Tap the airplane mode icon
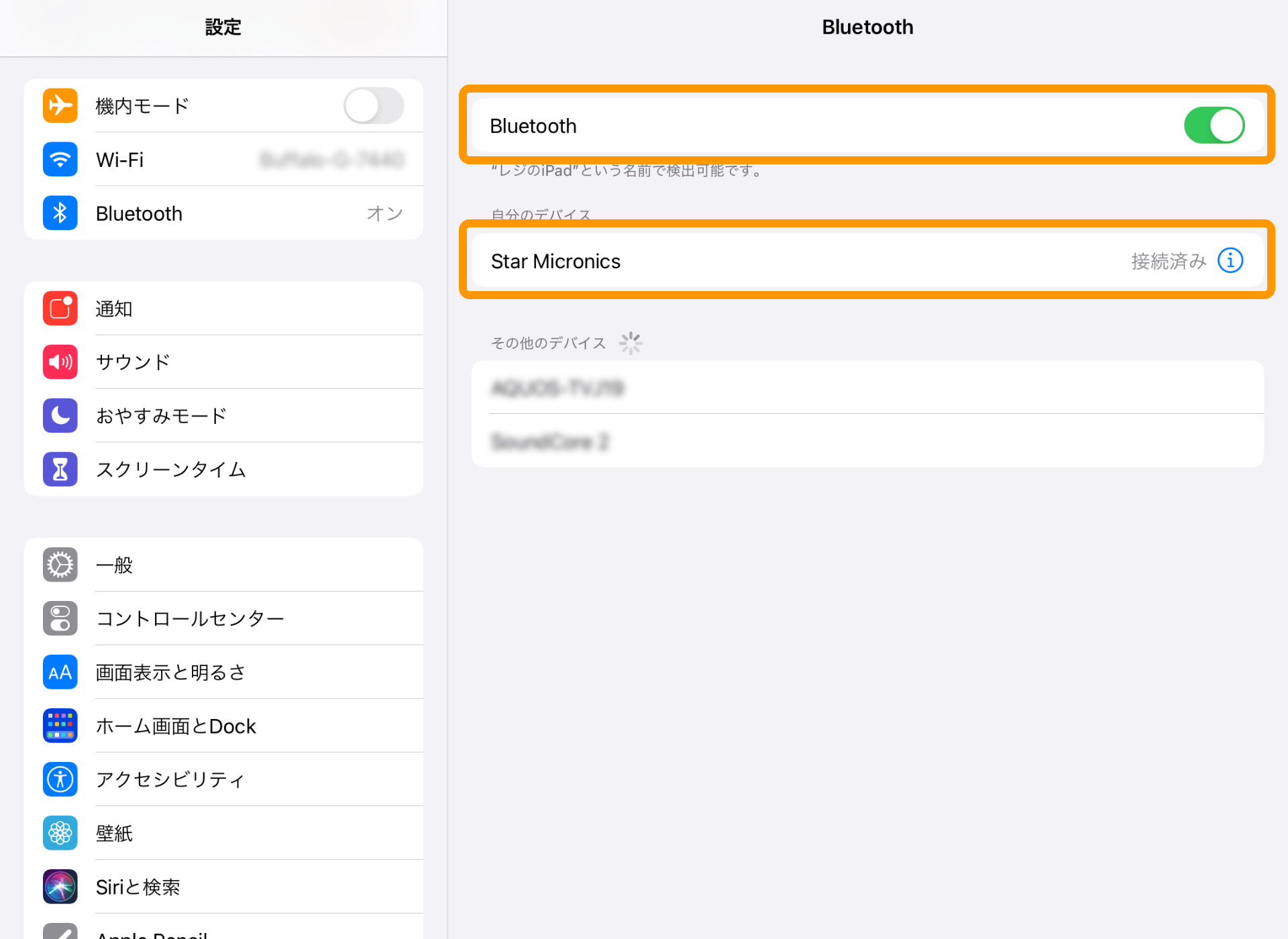Viewport: 1288px width, 939px height. [60, 106]
